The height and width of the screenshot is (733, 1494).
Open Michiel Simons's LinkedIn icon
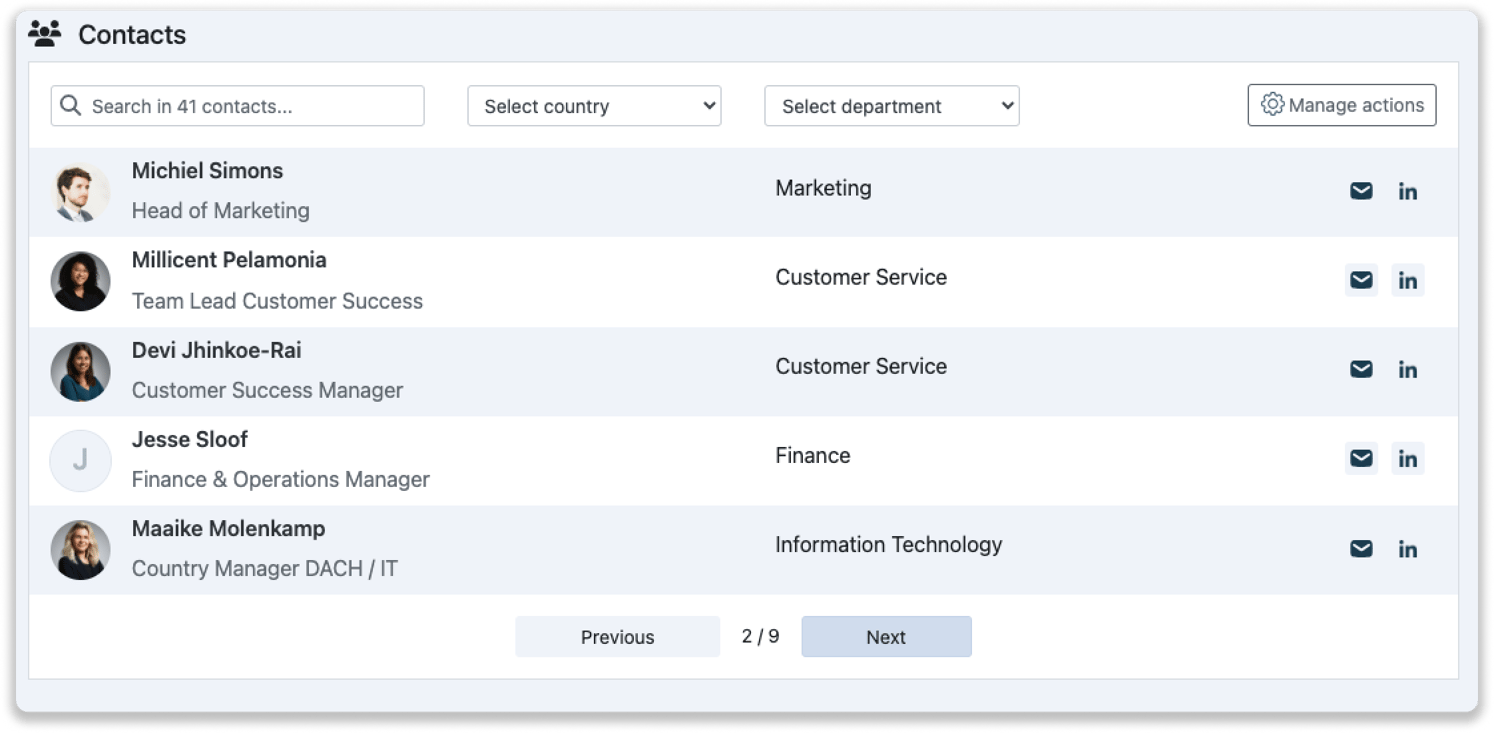[x=1408, y=190]
